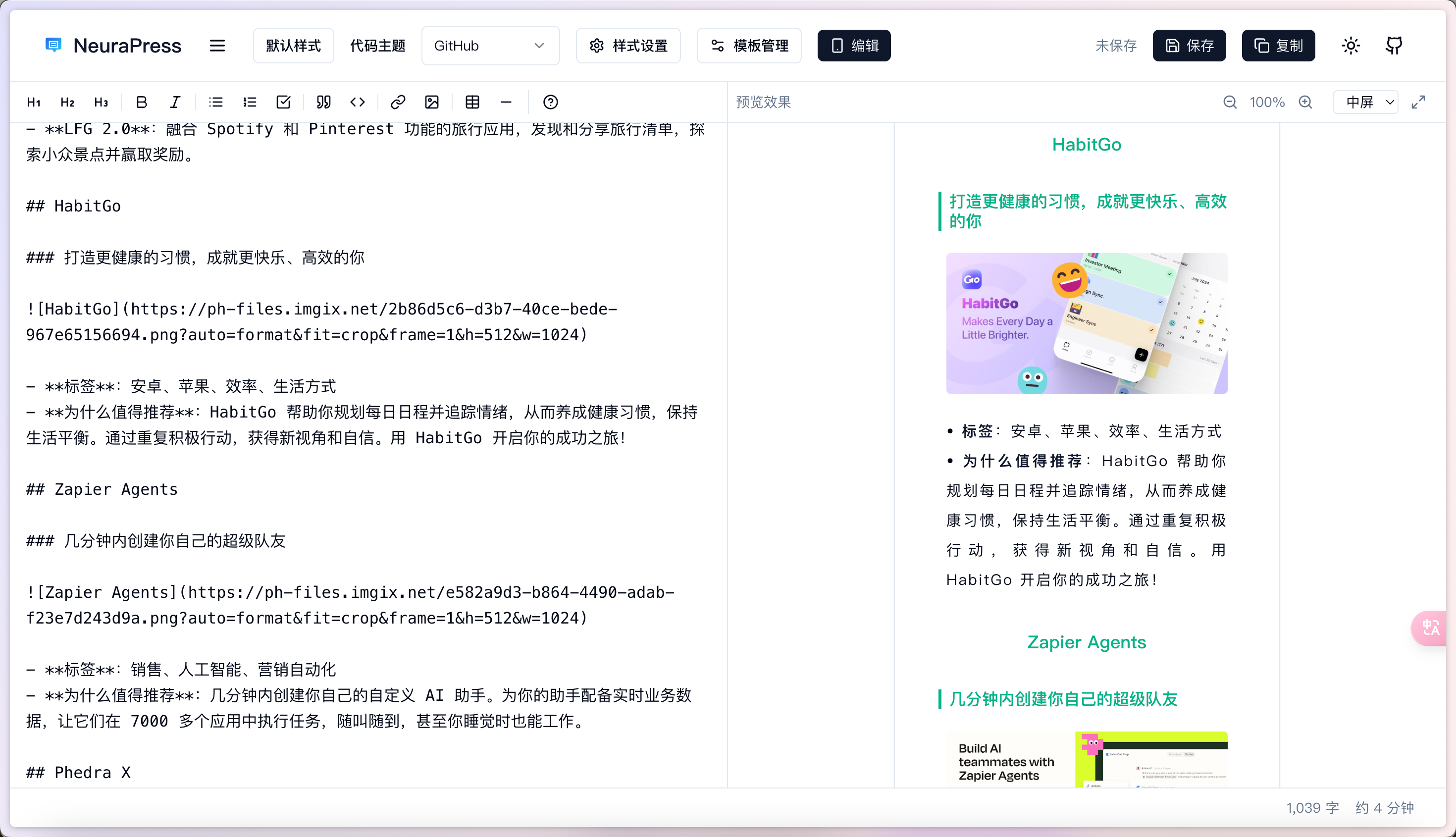Screen dimensions: 1456x837
Task: Insert a table with the table icon
Action: click(472, 103)
